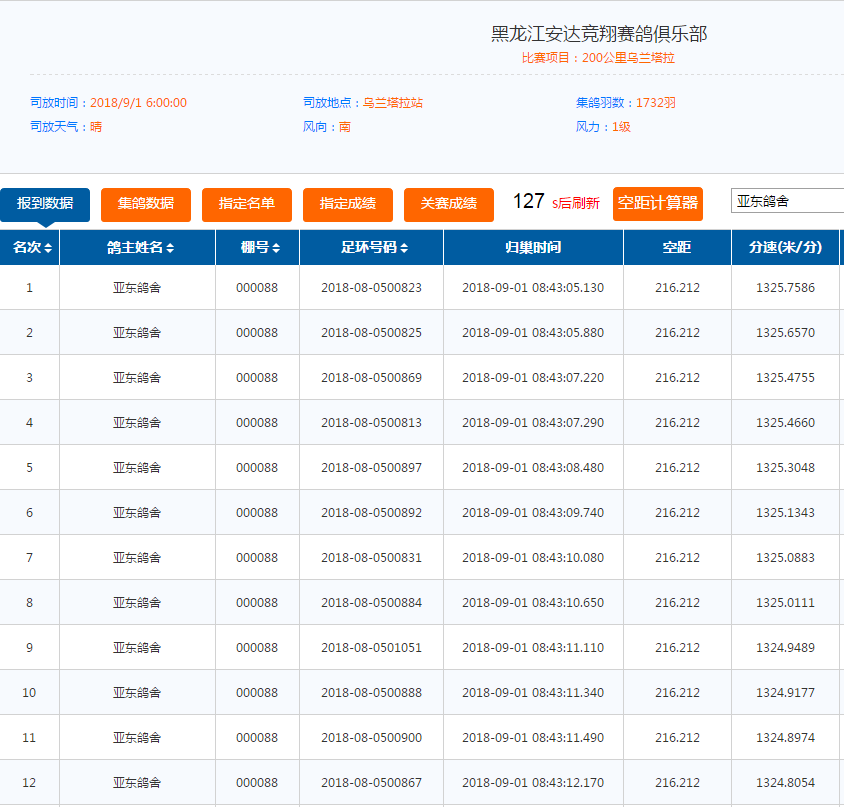
Task: Click speed value 1324.9489
Action: coord(785,648)
